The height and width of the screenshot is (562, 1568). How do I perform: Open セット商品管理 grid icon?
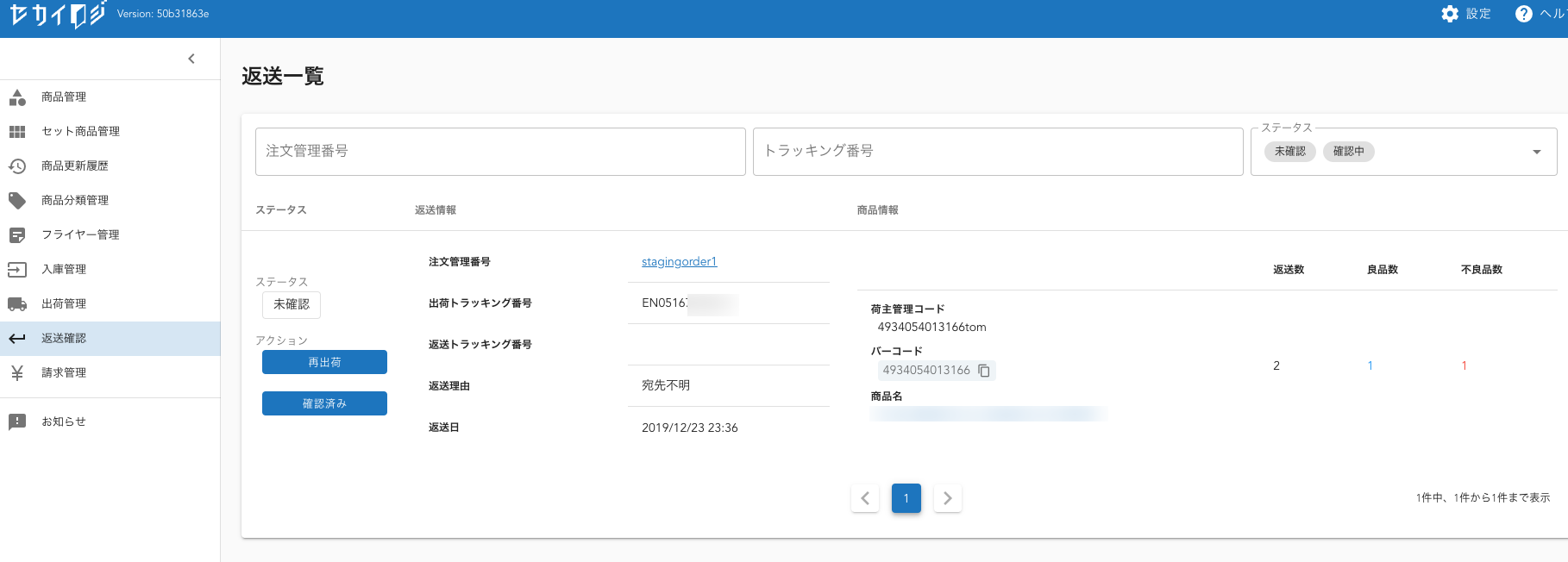coord(17,132)
